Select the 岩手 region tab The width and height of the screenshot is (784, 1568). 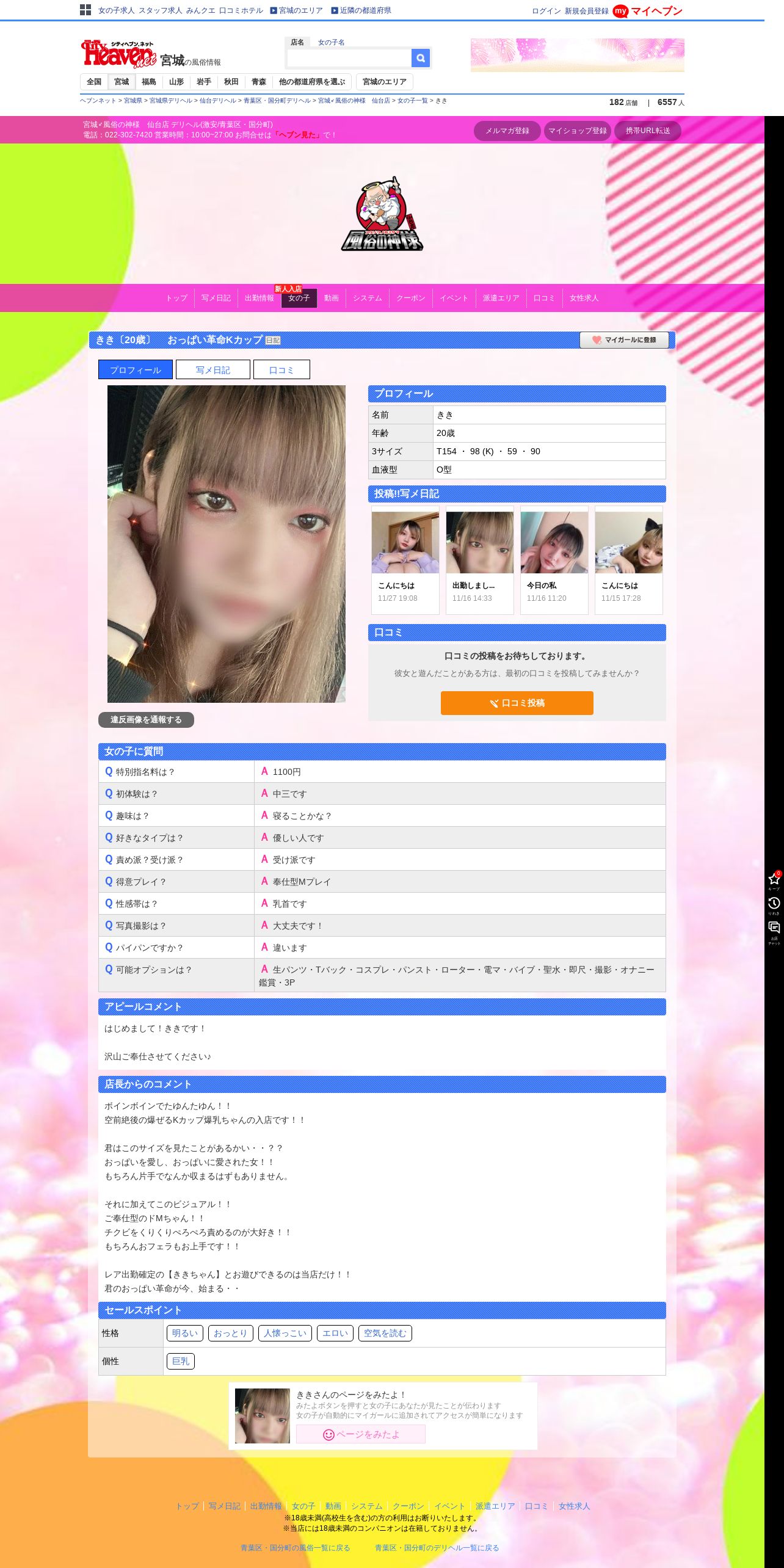click(x=204, y=82)
